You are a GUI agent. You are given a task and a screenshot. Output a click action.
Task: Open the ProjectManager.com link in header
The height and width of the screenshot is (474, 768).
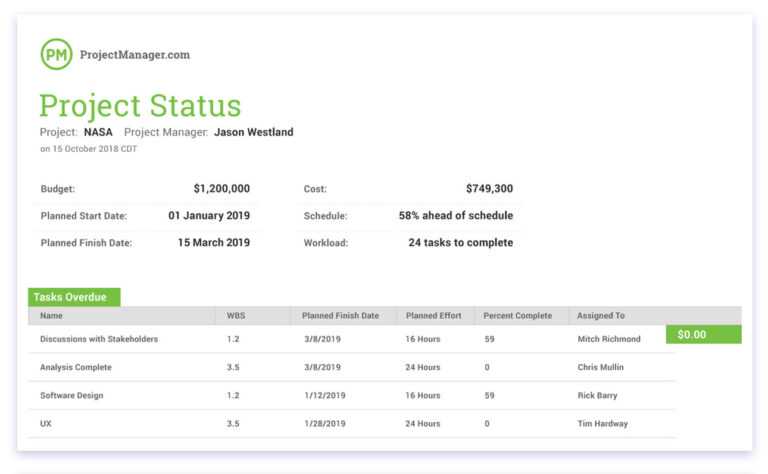(134, 55)
